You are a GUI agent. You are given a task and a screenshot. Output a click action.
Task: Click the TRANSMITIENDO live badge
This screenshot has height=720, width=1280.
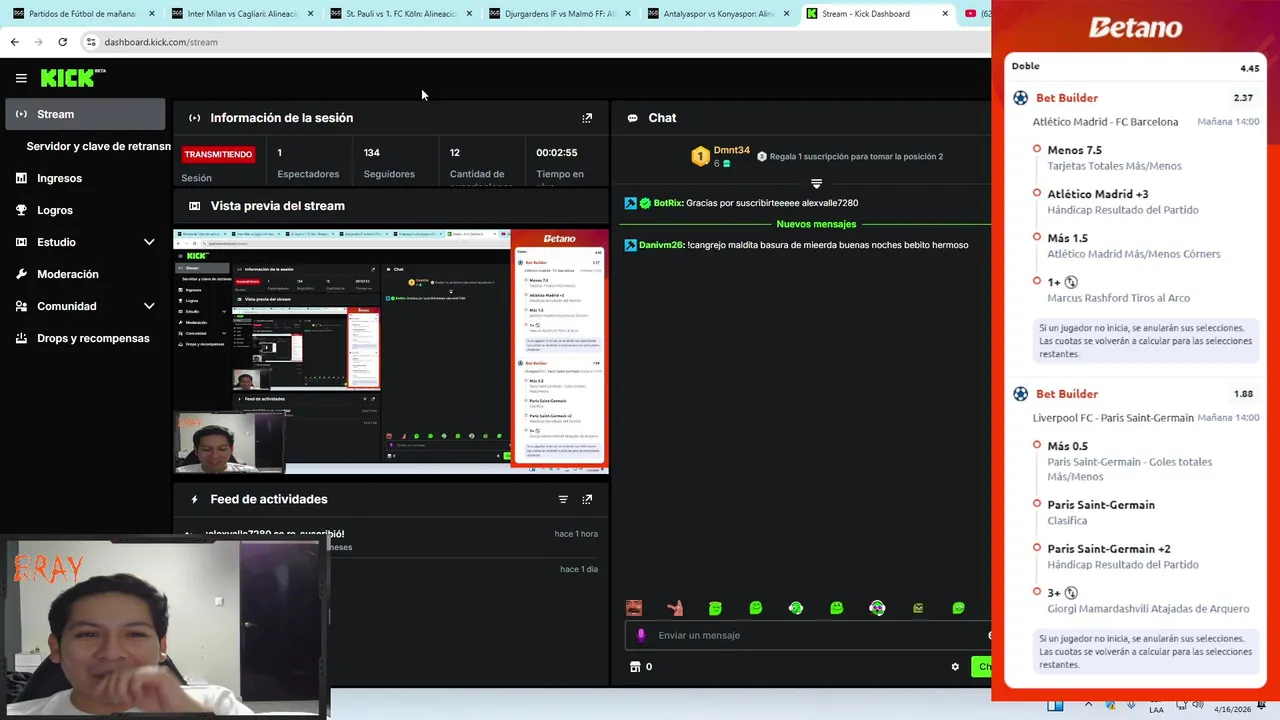tap(218, 154)
